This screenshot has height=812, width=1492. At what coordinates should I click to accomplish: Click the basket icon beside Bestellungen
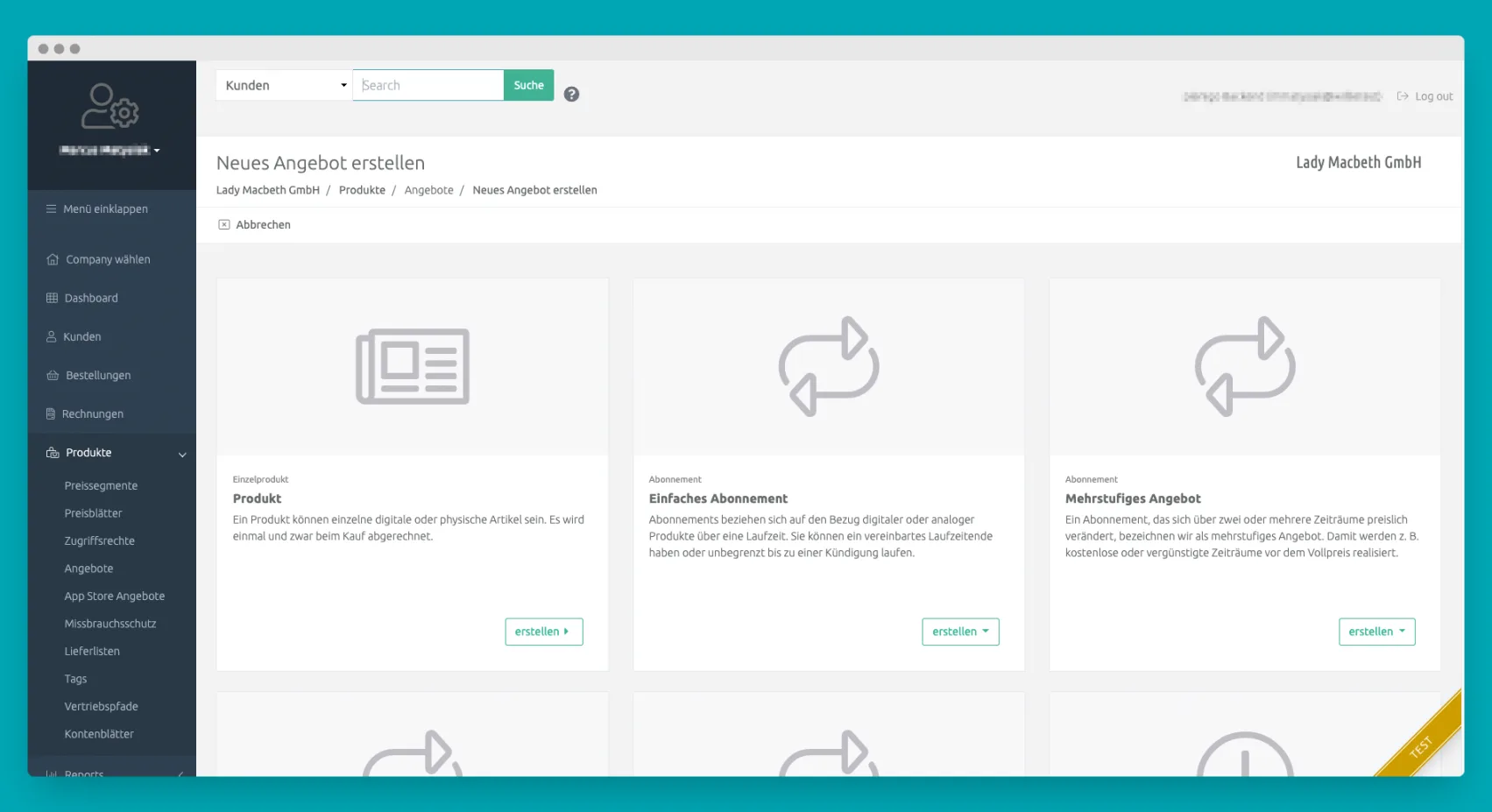point(53,376)
